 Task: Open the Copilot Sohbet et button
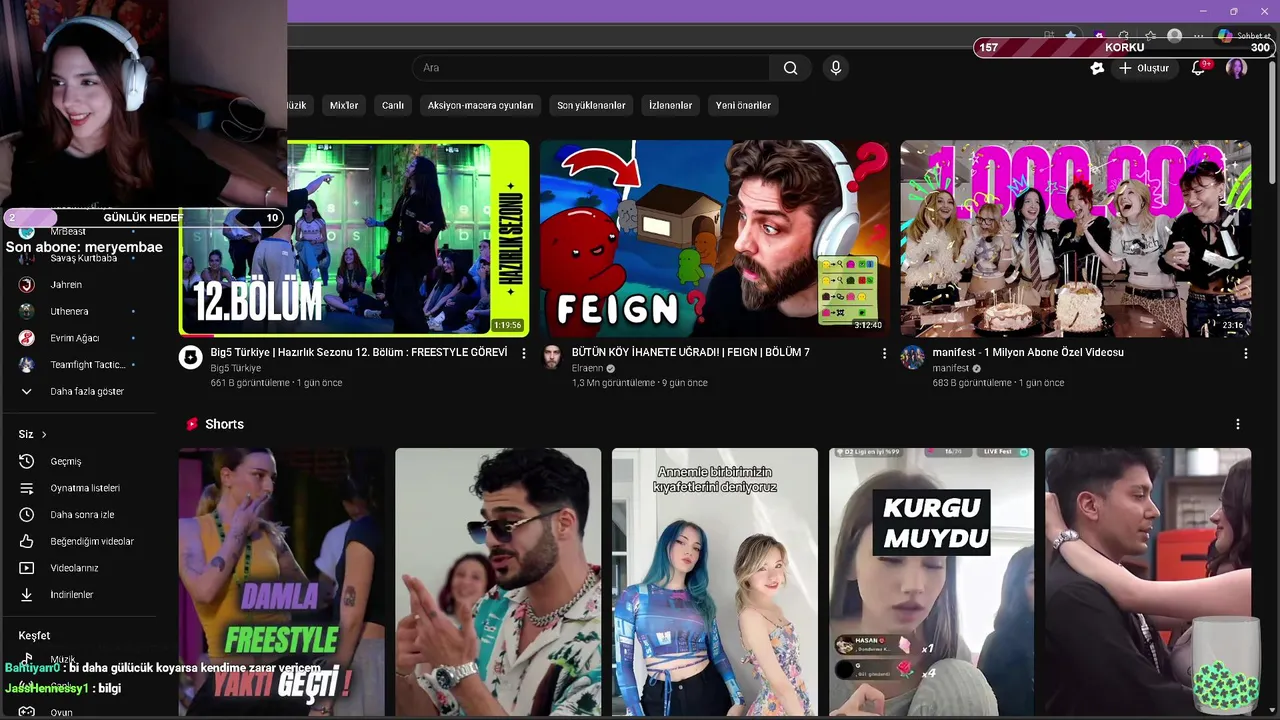tap(1243, 35)
